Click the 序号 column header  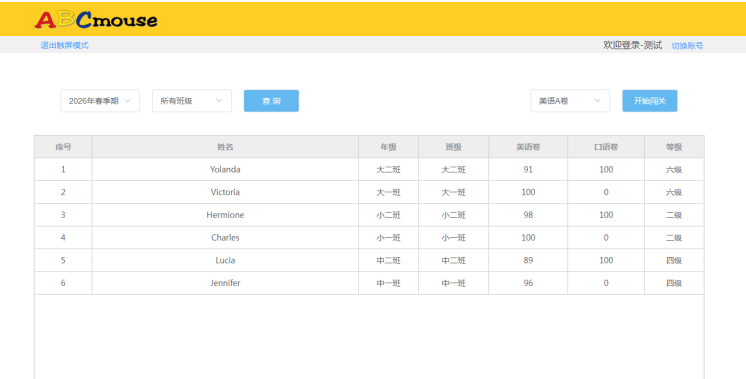tap(63, 147)
